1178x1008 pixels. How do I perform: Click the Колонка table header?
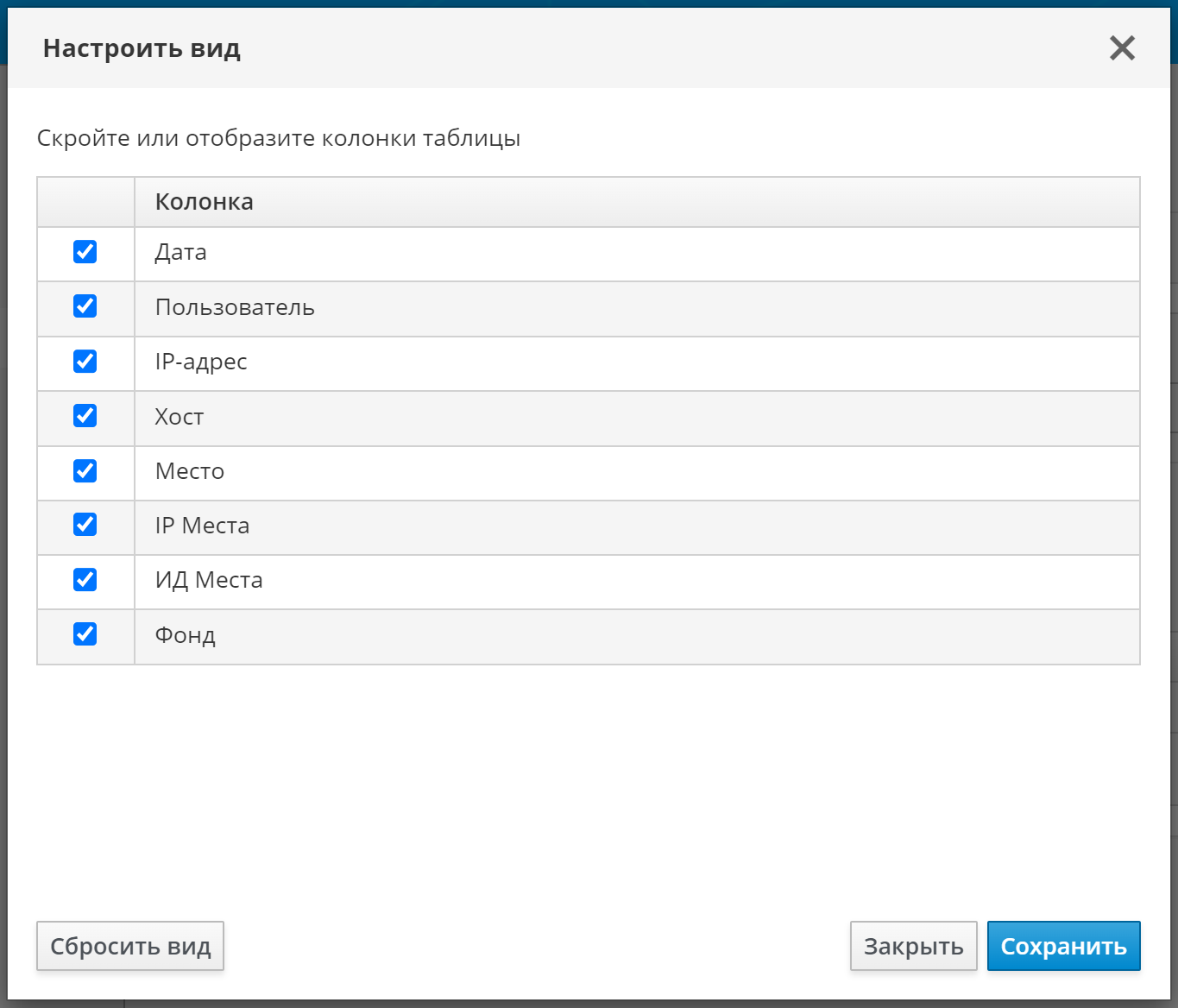(205, 202)
